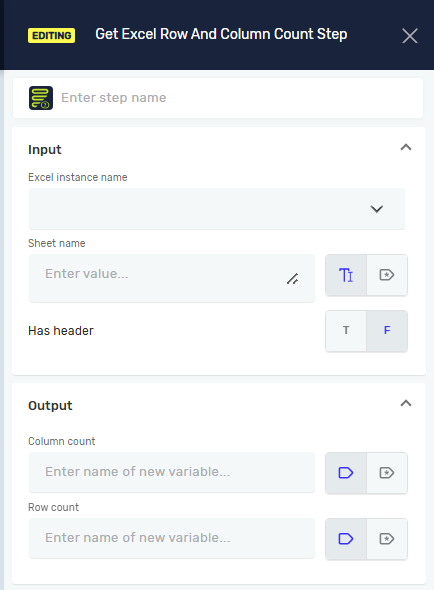Set Has header to T
Viewport: 434px width, 590px height.
tap(346, 331)
